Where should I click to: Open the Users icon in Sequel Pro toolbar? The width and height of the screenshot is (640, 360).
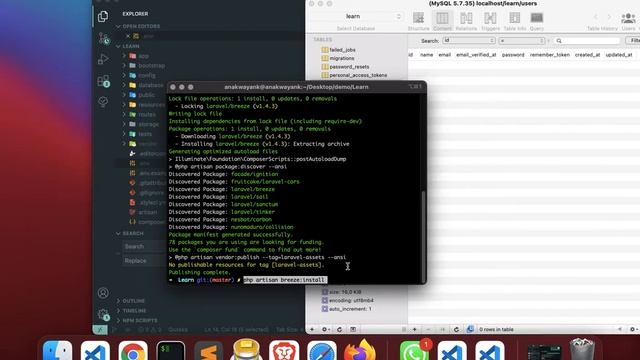pos(628,21)
